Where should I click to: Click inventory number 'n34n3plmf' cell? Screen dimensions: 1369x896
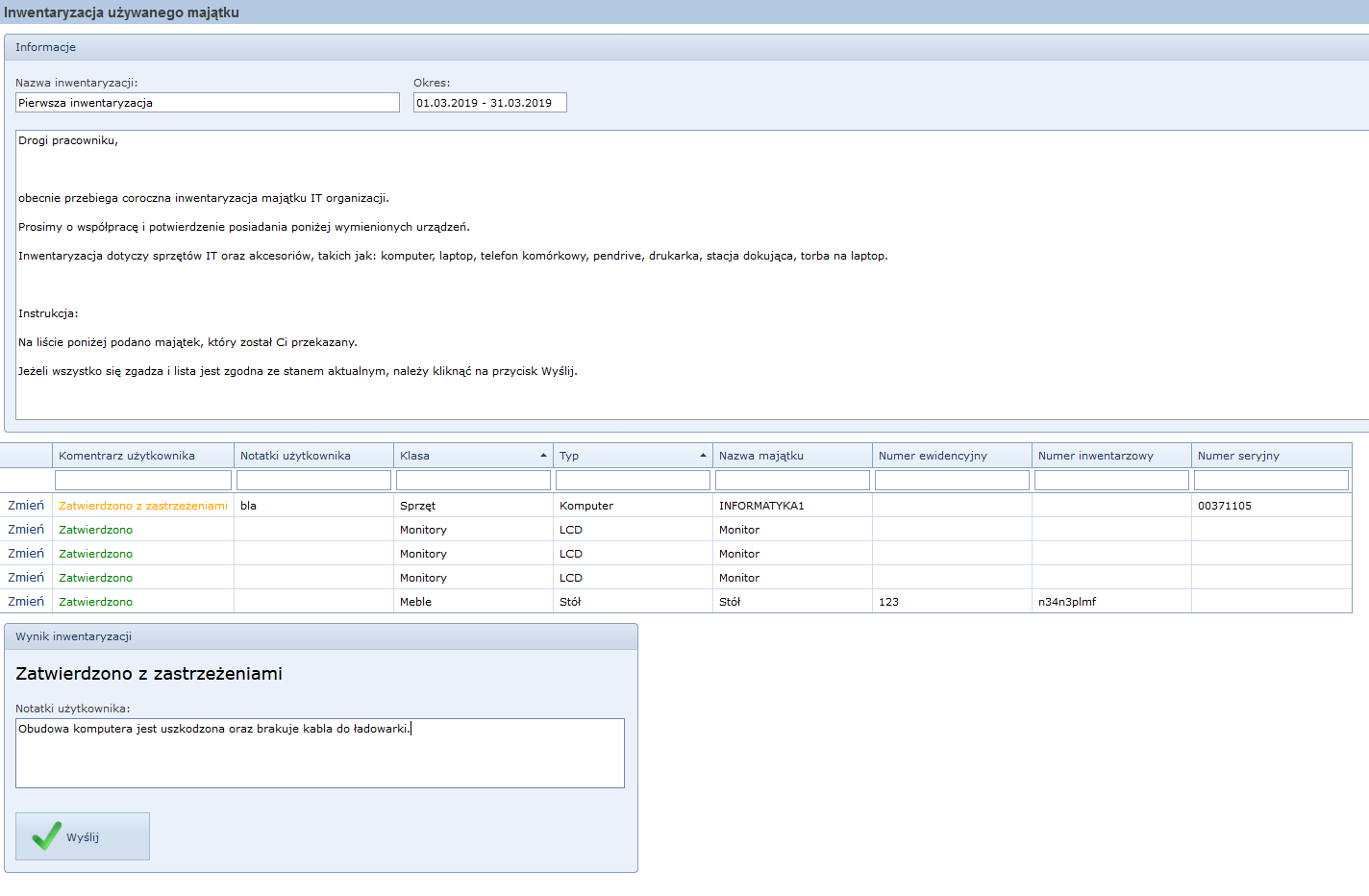[x=1112, y=602]
